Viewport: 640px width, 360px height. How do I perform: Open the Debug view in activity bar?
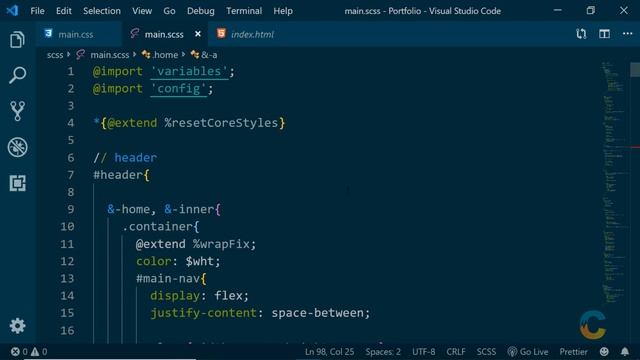pyautogui.click(x=17, y=147)
